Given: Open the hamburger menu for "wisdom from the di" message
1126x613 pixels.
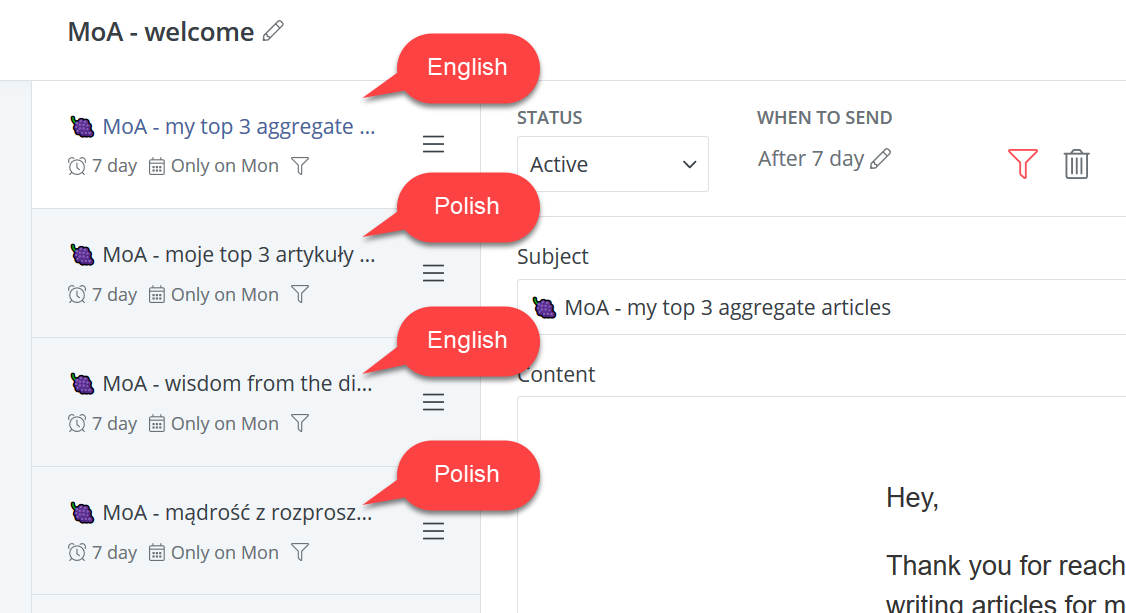Looking at the screenshot, I should (x=434, y=401).
